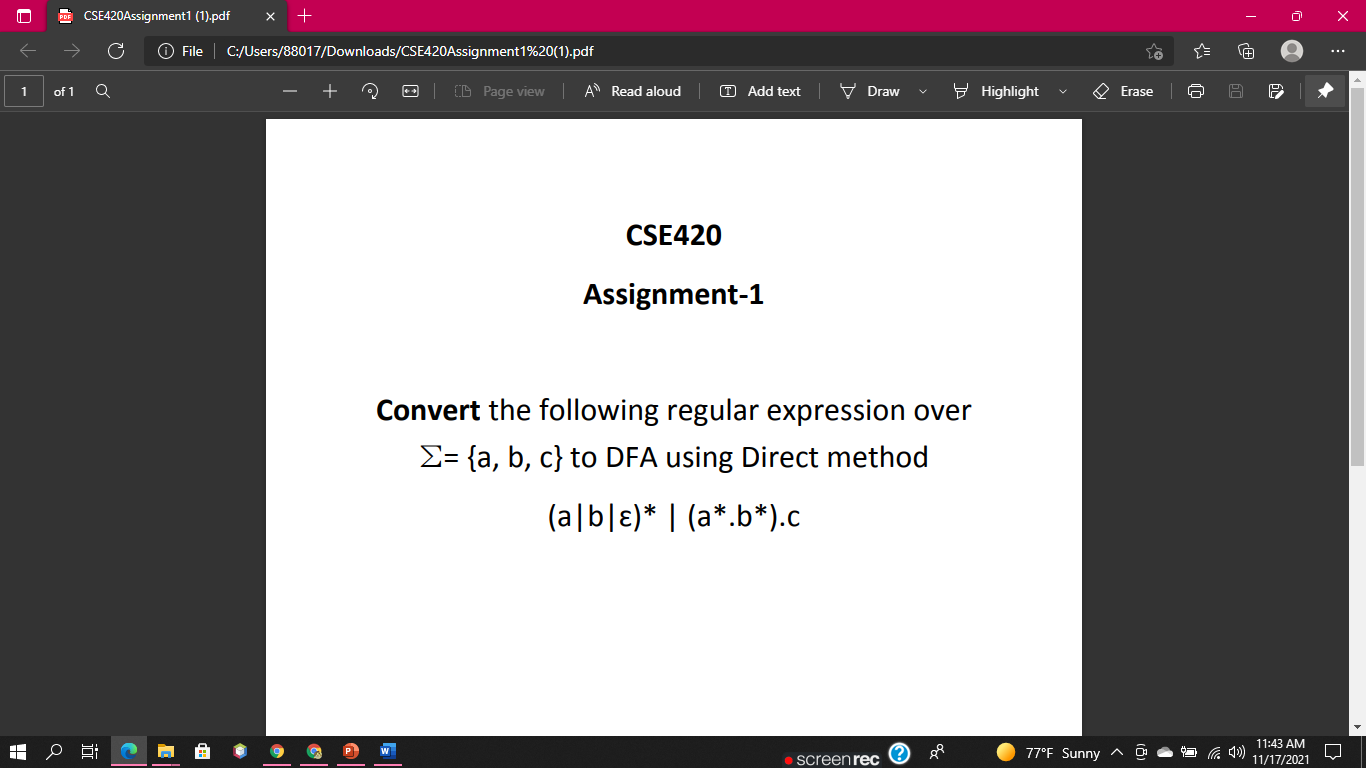The image size is (1366, 768).
Task: Click the ScreenRec help question icon
Action: [x=899, y=753]
